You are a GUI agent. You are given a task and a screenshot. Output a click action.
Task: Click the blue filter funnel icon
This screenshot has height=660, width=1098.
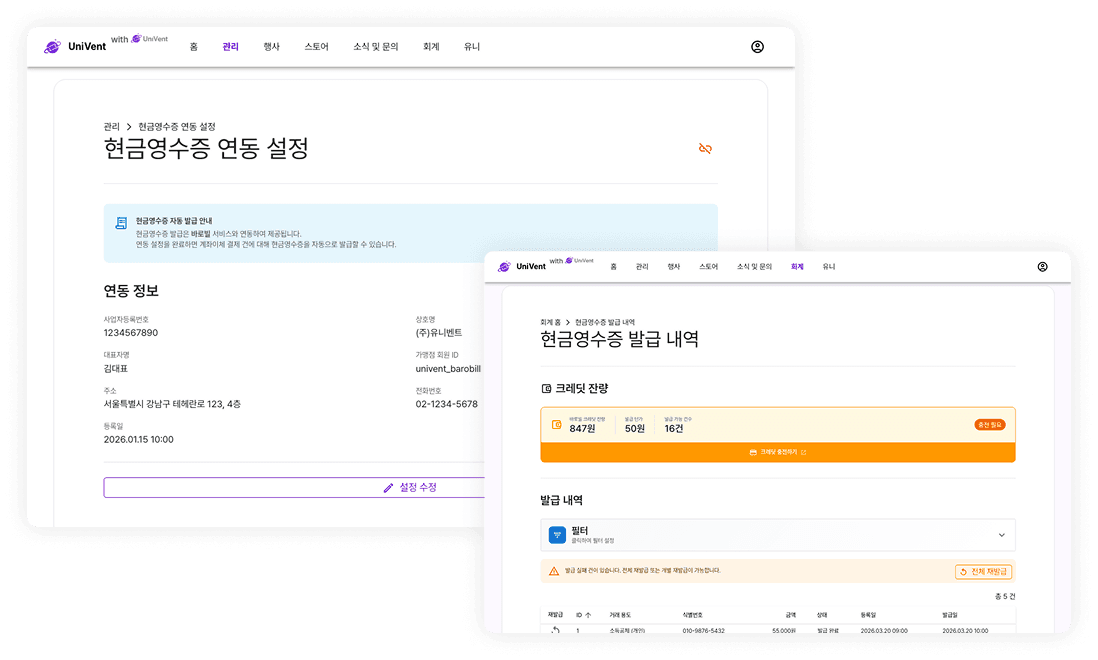(558, 534)
